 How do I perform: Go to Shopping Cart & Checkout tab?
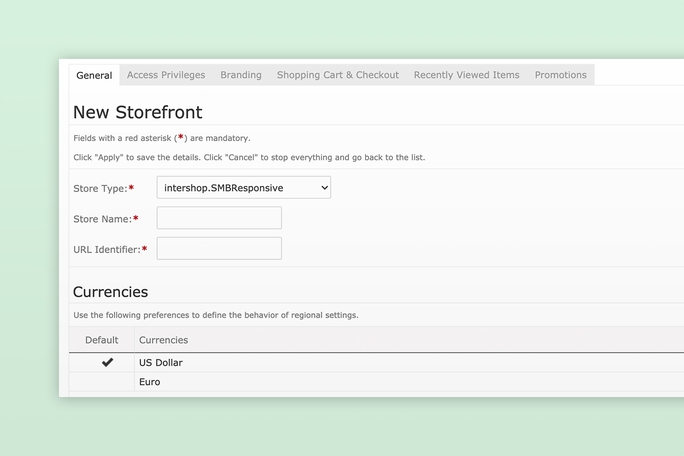pos(338,75)
